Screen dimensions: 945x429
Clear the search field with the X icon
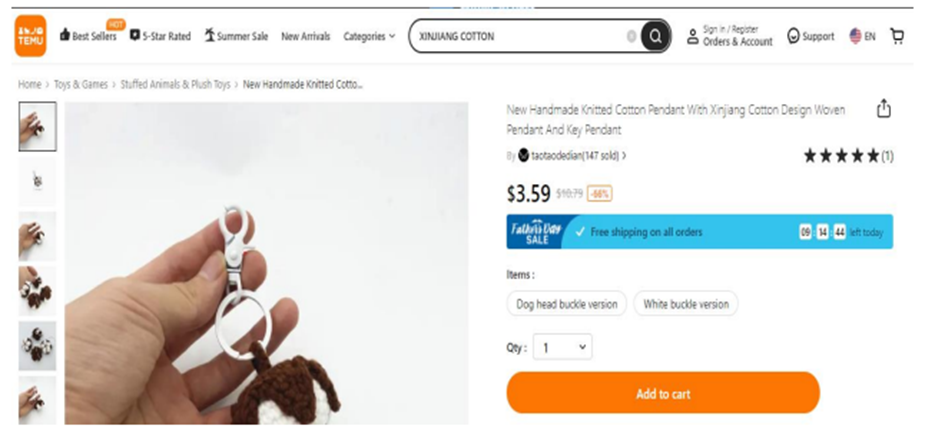pyautogui.click(x=631, y=37)
